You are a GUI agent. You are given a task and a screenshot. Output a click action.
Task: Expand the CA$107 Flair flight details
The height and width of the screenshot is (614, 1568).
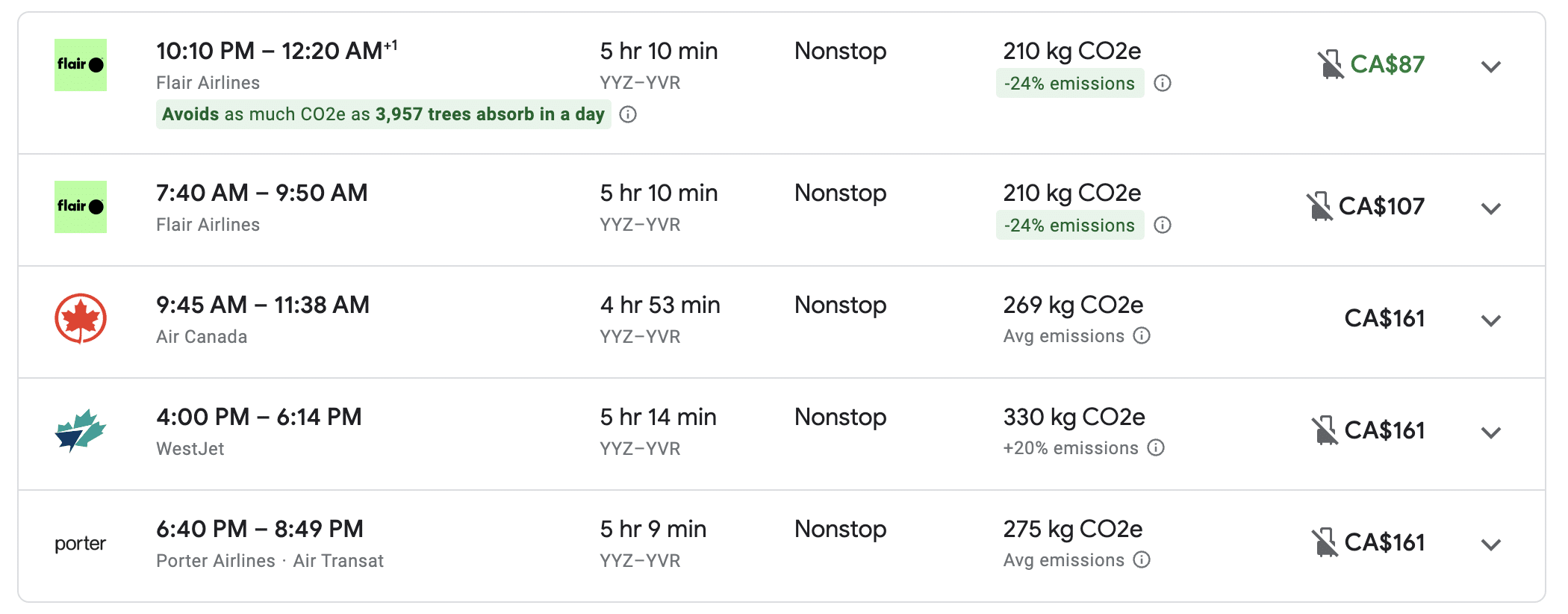click(x=1491, y=208)
